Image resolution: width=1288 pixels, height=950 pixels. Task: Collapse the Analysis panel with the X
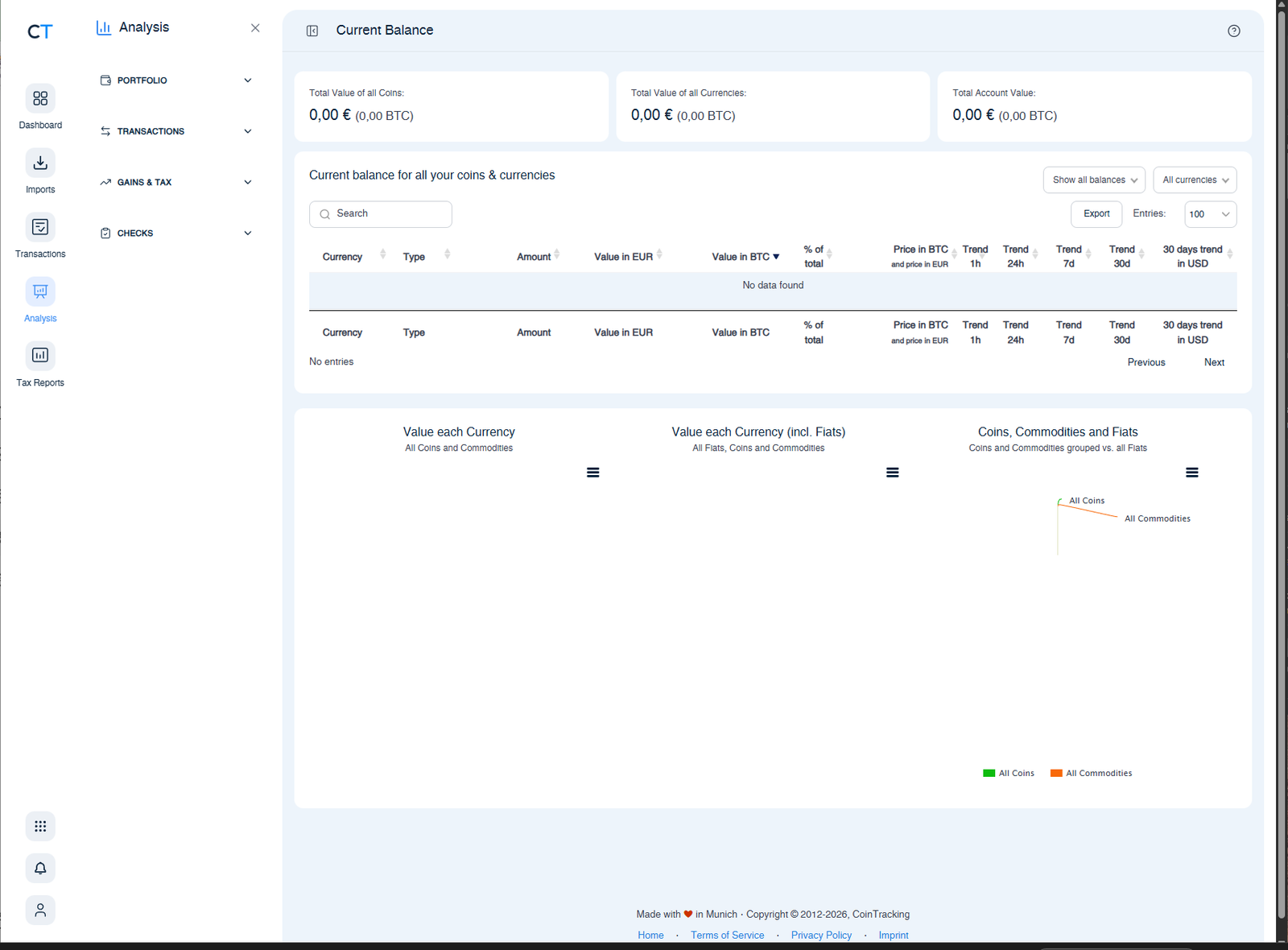point(255,27)
